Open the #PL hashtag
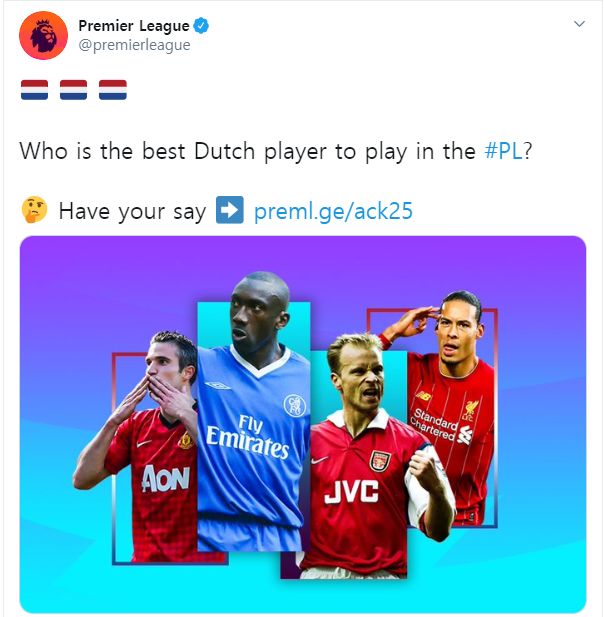 pyautogui.click(x=504, y=151)
